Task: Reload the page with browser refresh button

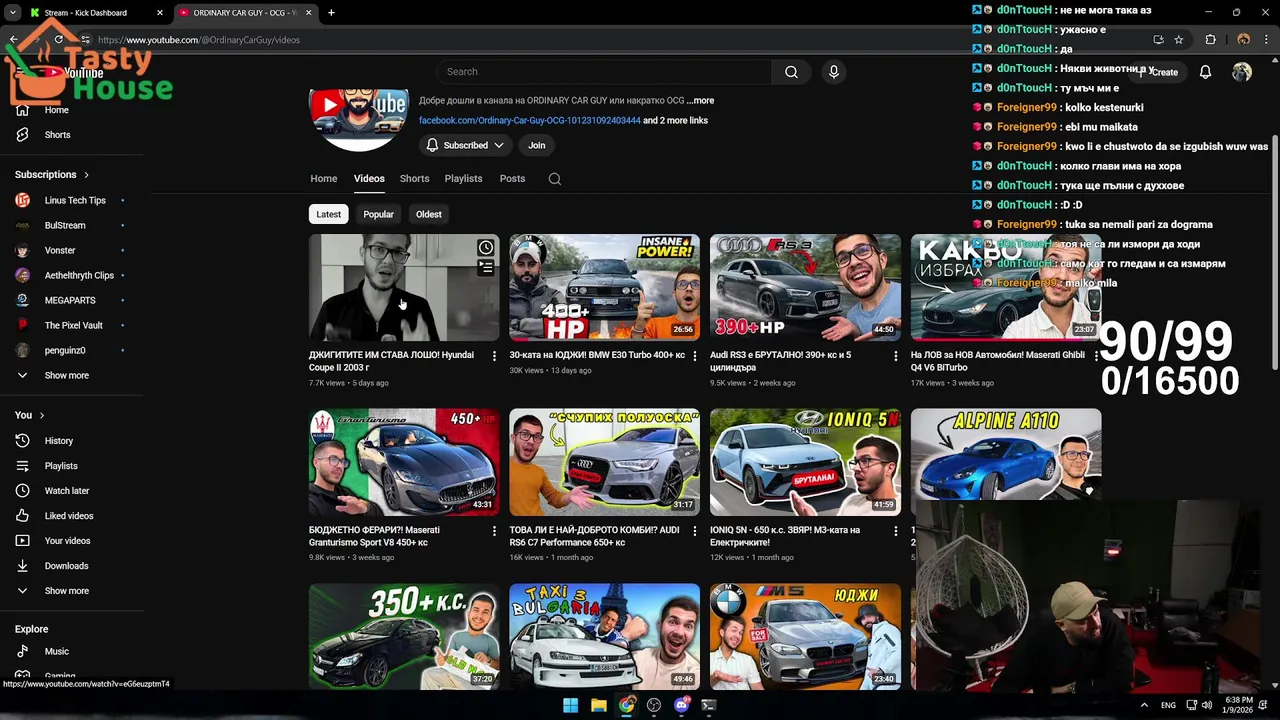Action: (59, 40)
